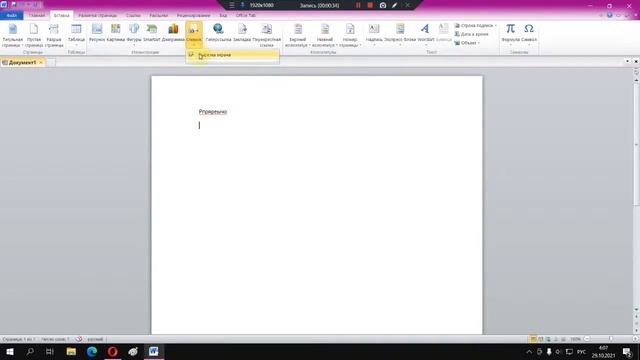Open the Footer (Нижний колонтитул) menu
The height and width of the screenshot is (360, 640).
[325, 36]
